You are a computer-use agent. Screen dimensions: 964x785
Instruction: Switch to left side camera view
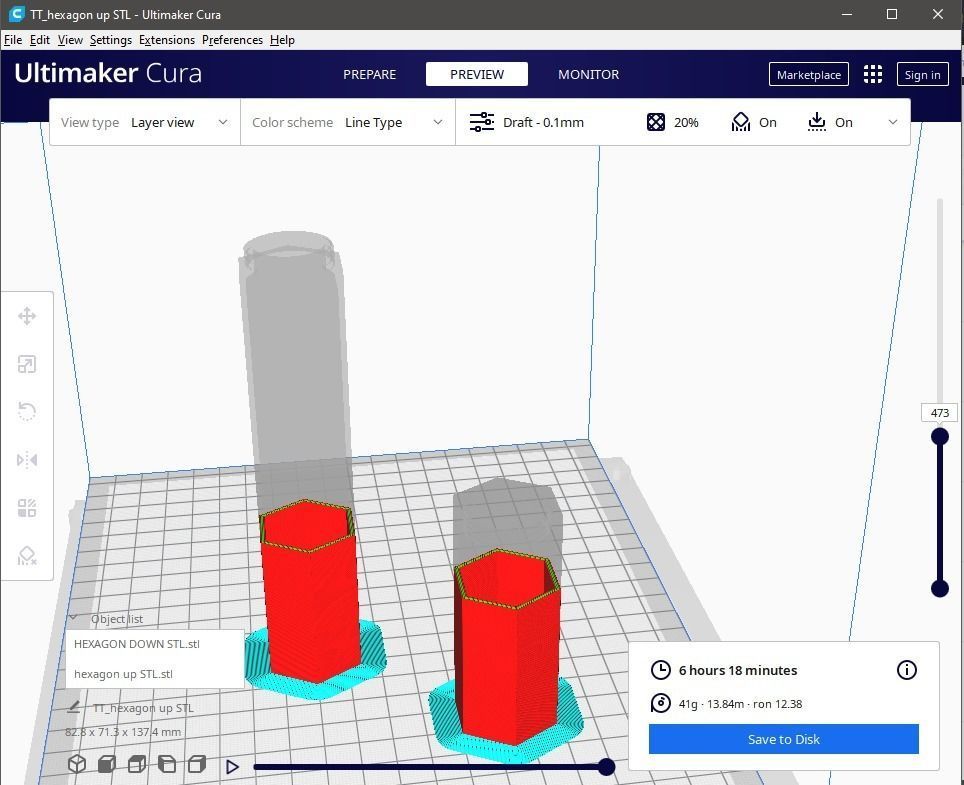click(x=167, y=764)
